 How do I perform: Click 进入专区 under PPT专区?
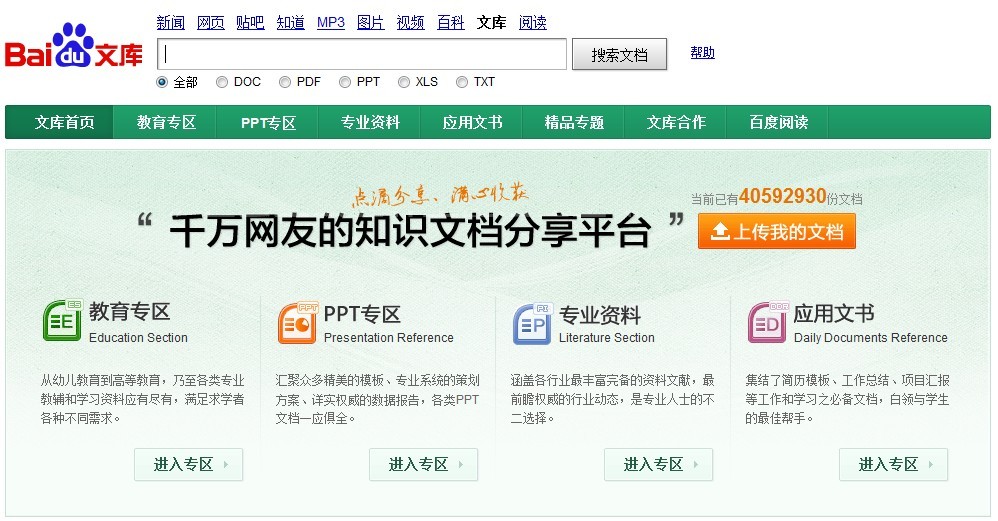(x=423, y=464)
